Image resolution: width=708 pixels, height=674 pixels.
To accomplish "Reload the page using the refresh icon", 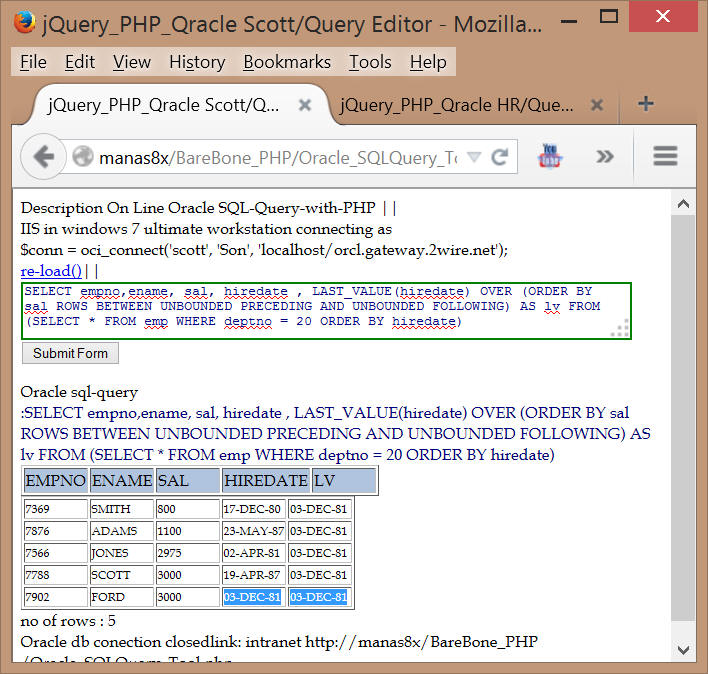I will tap(500, 157).
